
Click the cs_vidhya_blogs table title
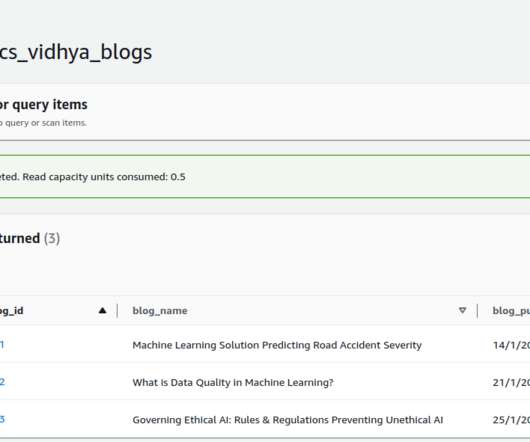tap(76, 52)
